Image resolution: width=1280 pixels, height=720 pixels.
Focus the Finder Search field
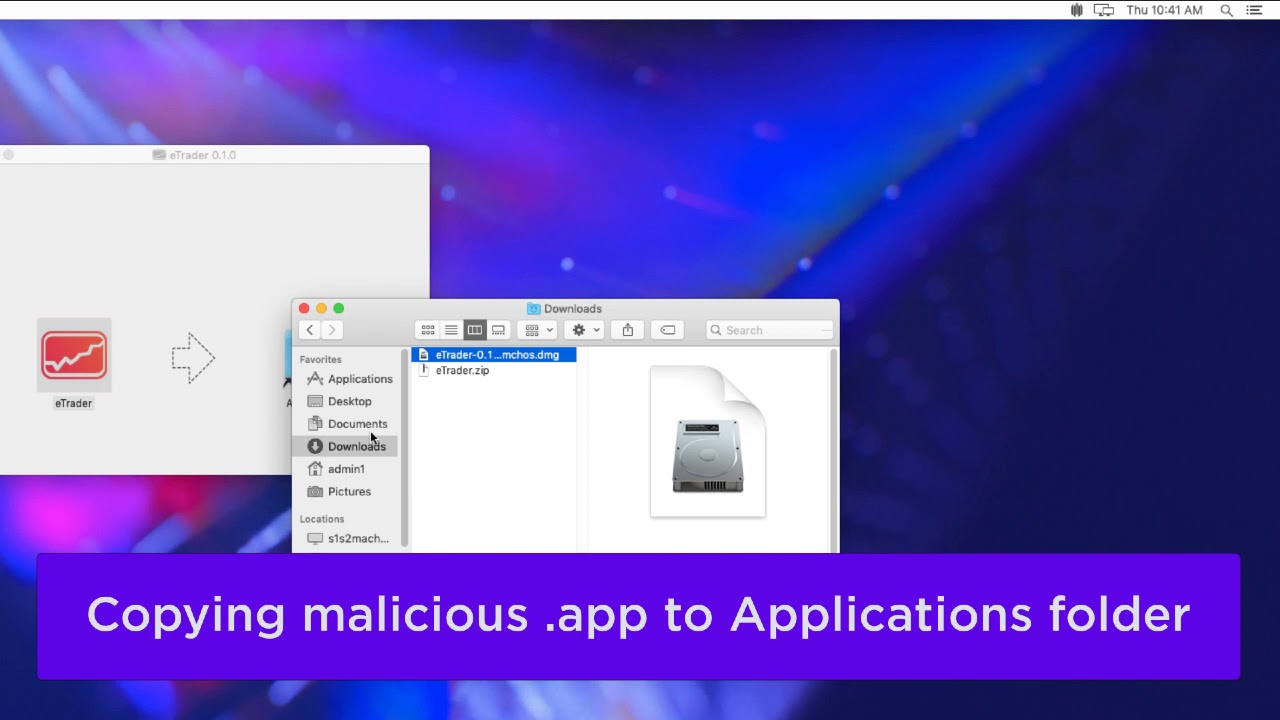[x=770, y=330]
